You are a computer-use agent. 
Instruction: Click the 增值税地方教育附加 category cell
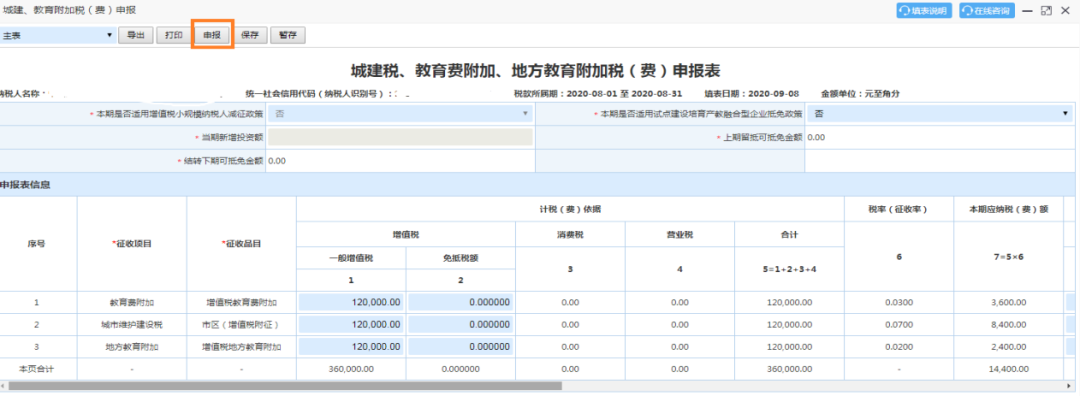[x=242, y=346]
